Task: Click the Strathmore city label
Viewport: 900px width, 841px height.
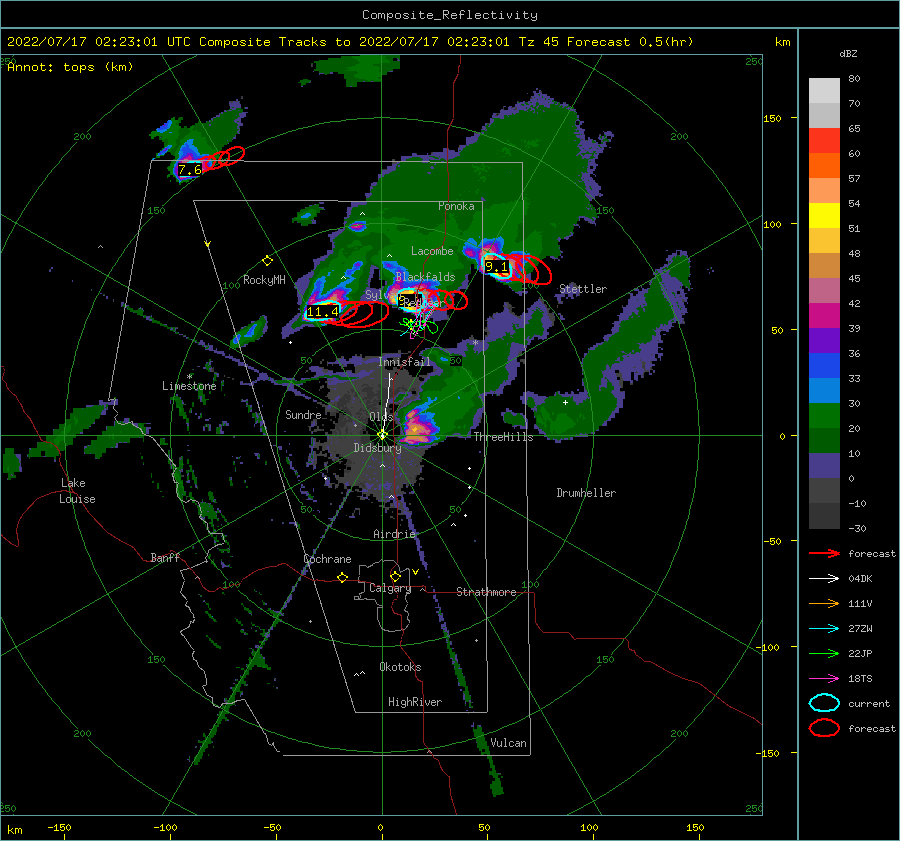Action: point(486,592)
